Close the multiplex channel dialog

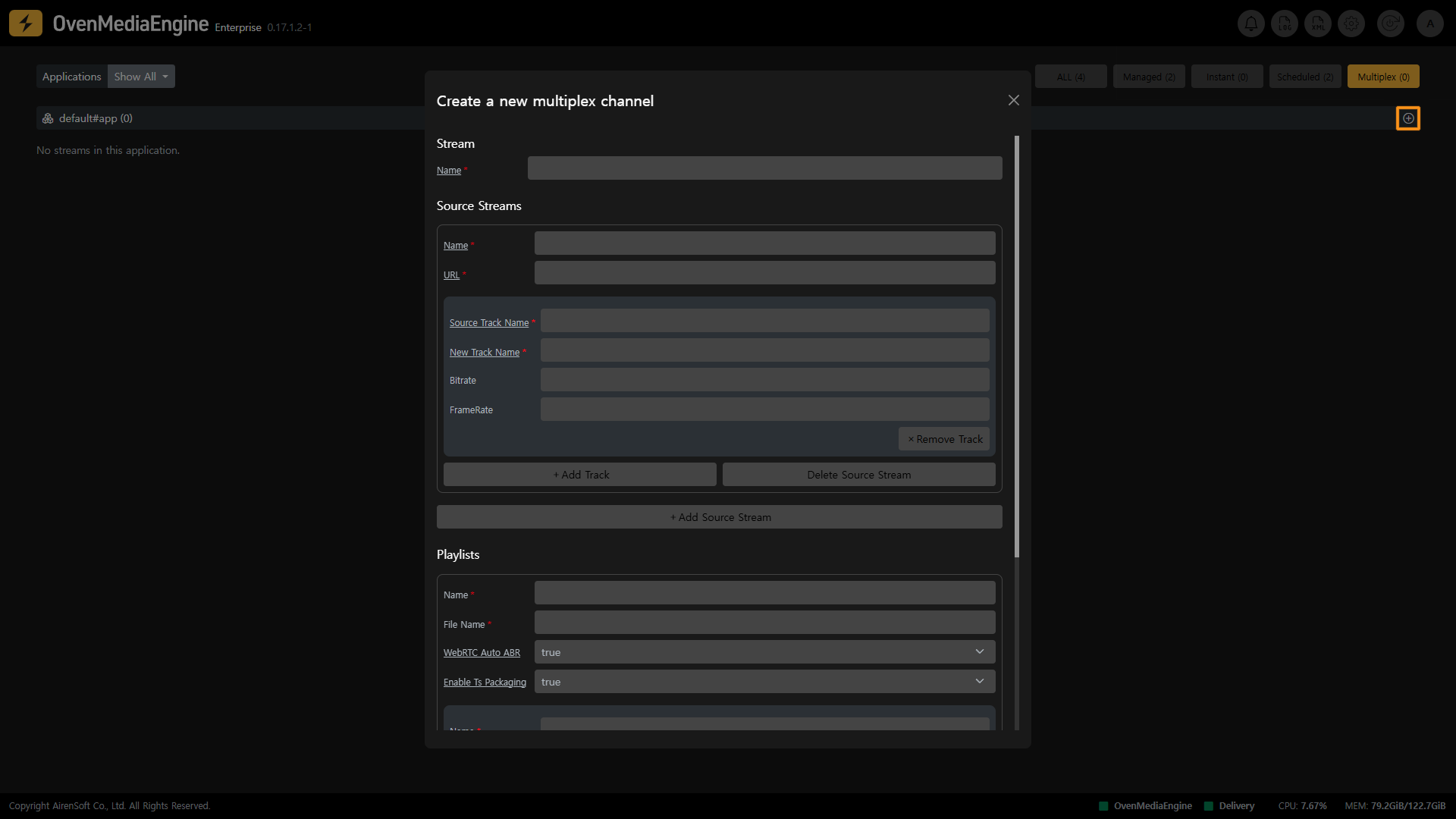tap(1013, 101)
